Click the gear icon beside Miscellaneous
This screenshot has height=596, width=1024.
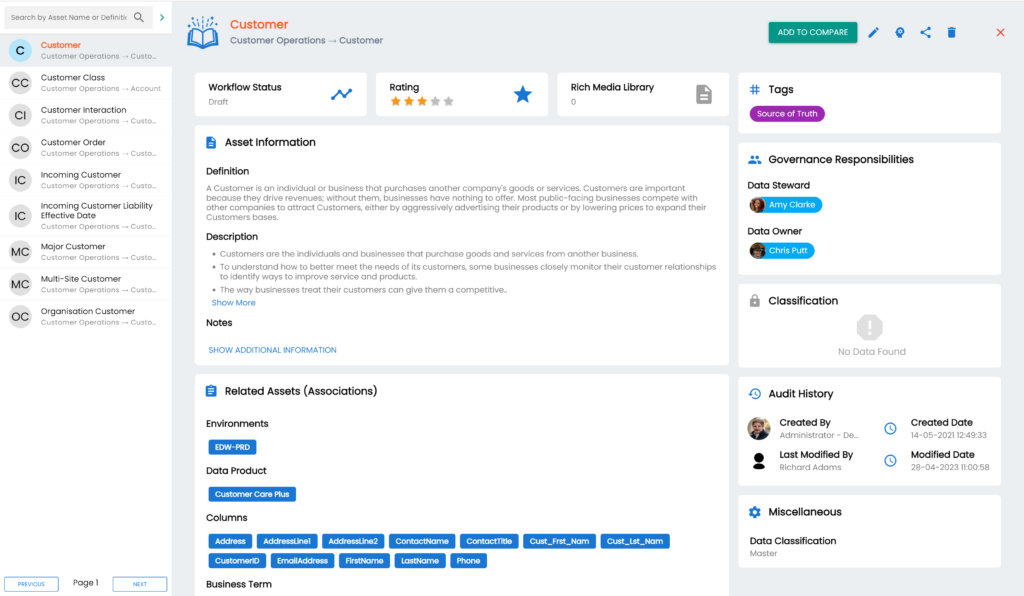[755, 511]
